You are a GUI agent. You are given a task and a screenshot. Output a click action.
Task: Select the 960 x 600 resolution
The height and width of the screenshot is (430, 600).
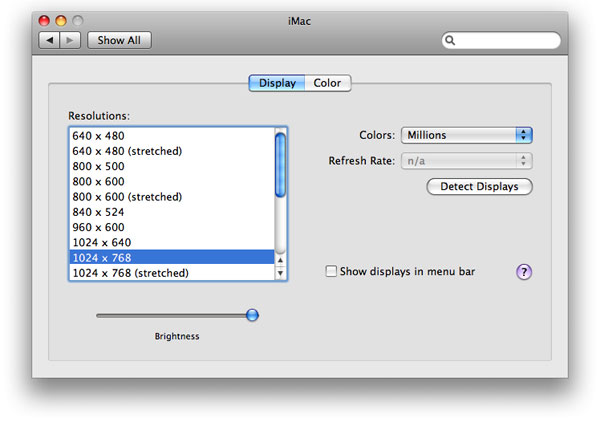172,227
